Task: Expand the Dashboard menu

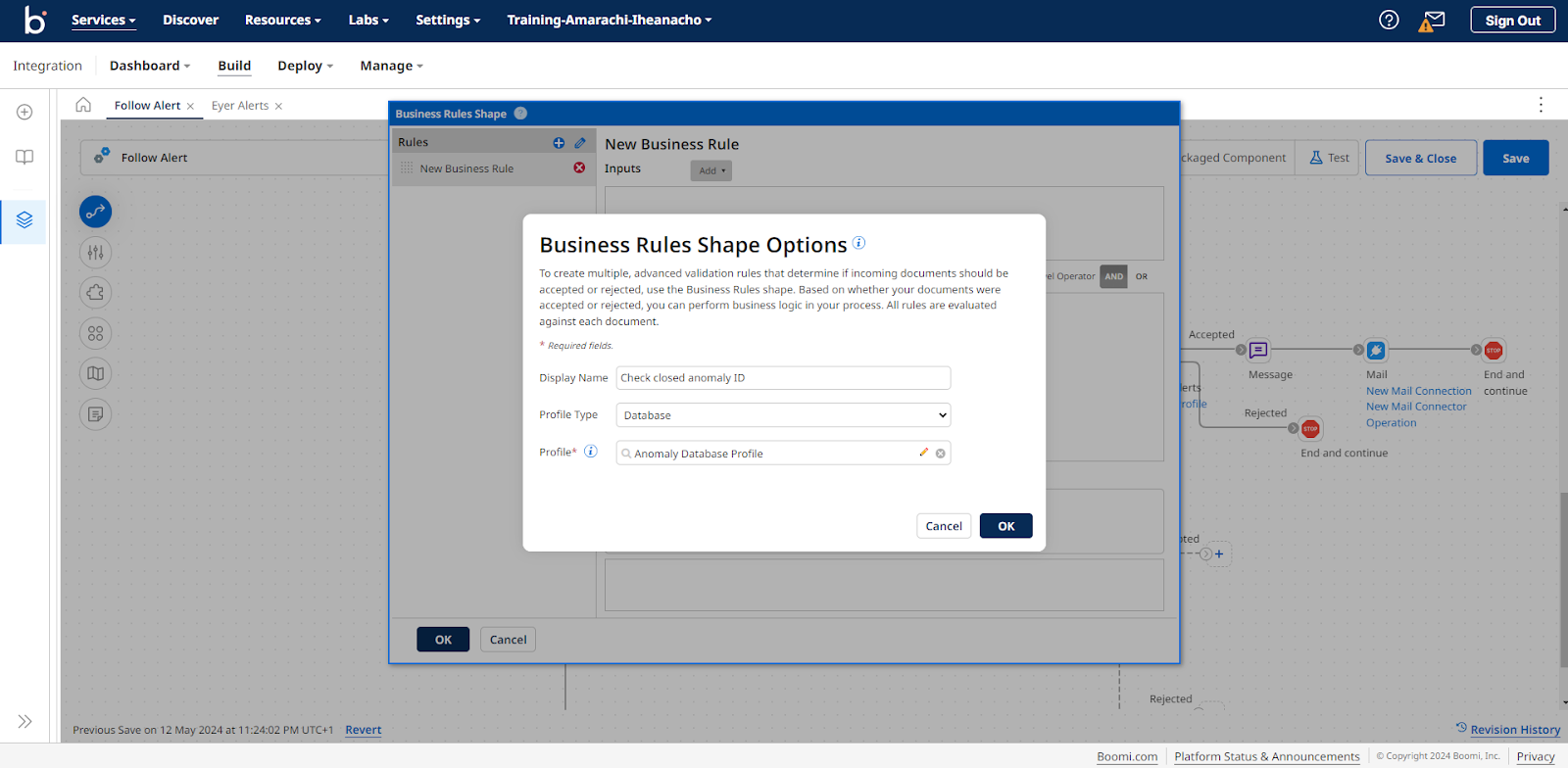Action: 150,66
